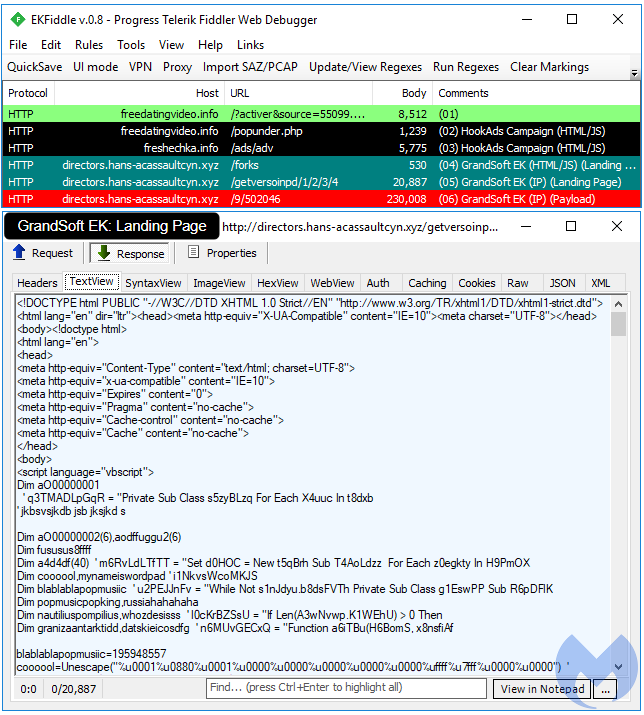
Task: Switch to the HexView tab
Action: coord(277,283)
